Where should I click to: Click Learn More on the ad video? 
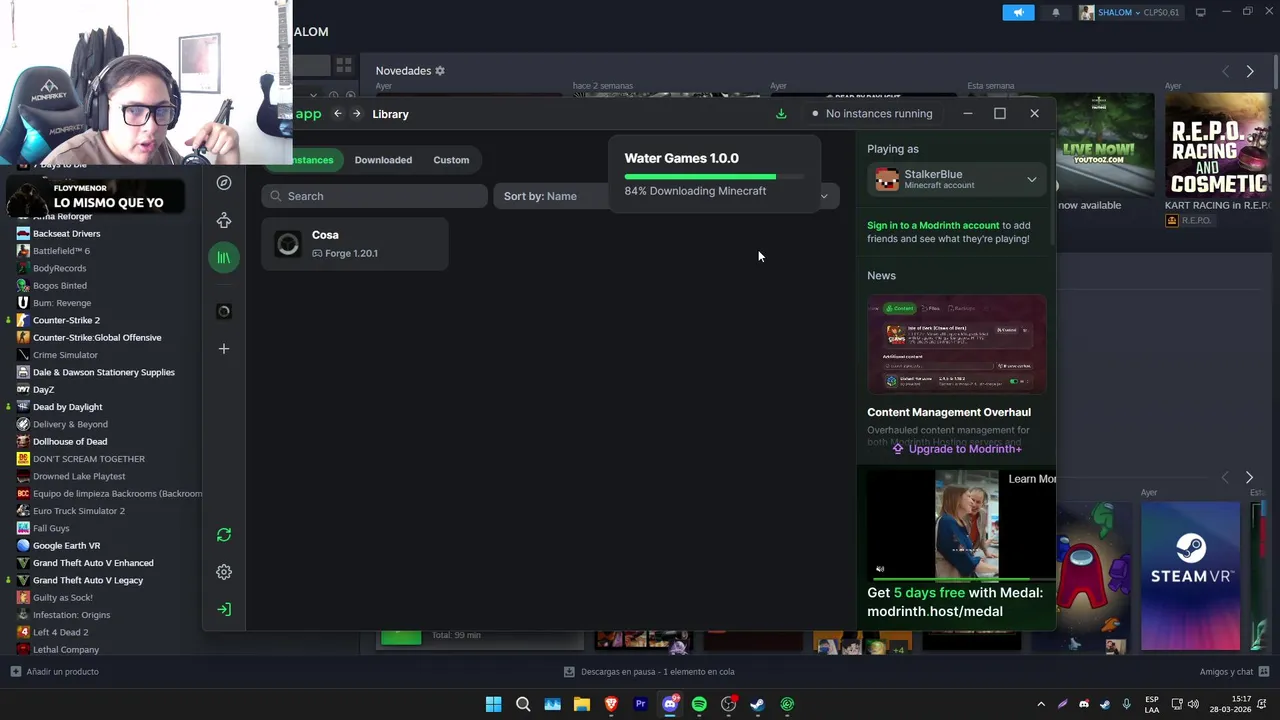(1031, 479)
